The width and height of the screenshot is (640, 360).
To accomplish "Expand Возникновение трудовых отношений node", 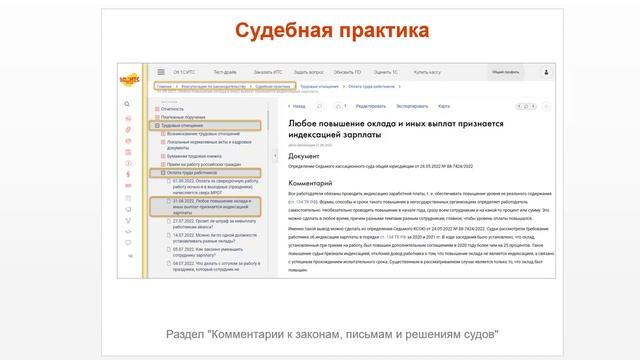I will (163, 134).
